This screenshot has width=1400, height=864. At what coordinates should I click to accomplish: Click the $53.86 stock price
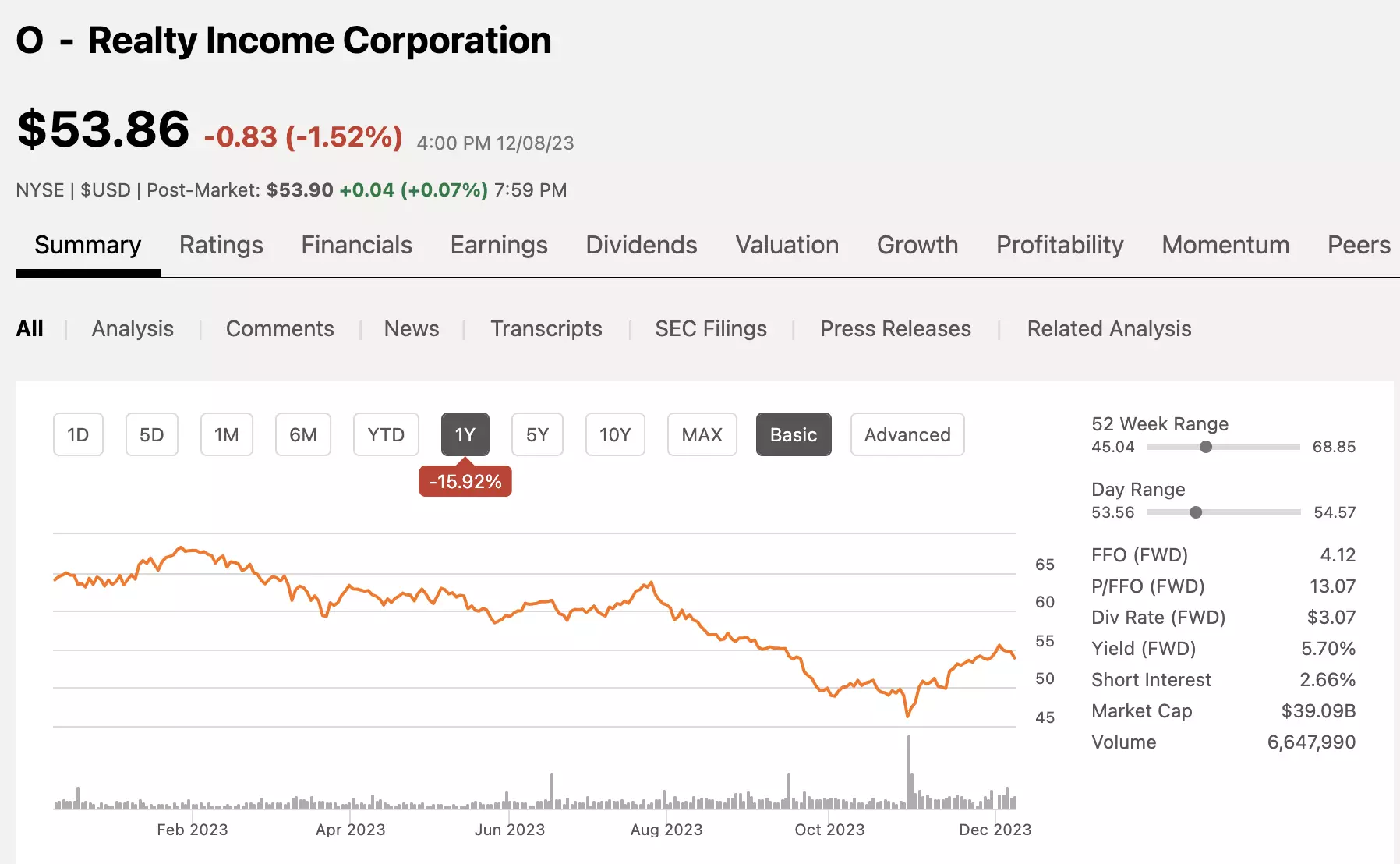[103, 129]
